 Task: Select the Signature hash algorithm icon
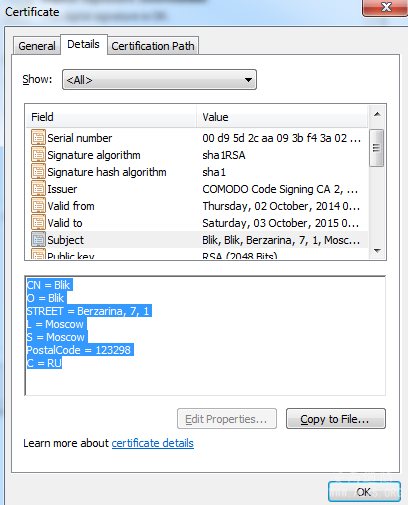[x=38, y=171]
